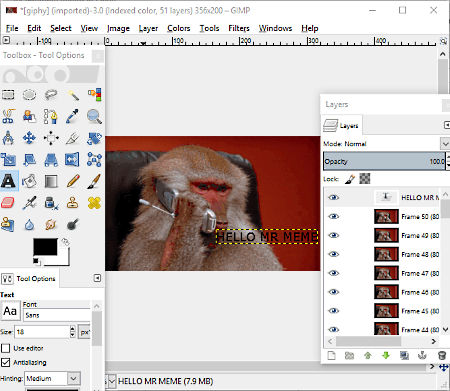Open the Tool Options tab configuration menu arrow
Screen dimensions: 450x391
97,278
